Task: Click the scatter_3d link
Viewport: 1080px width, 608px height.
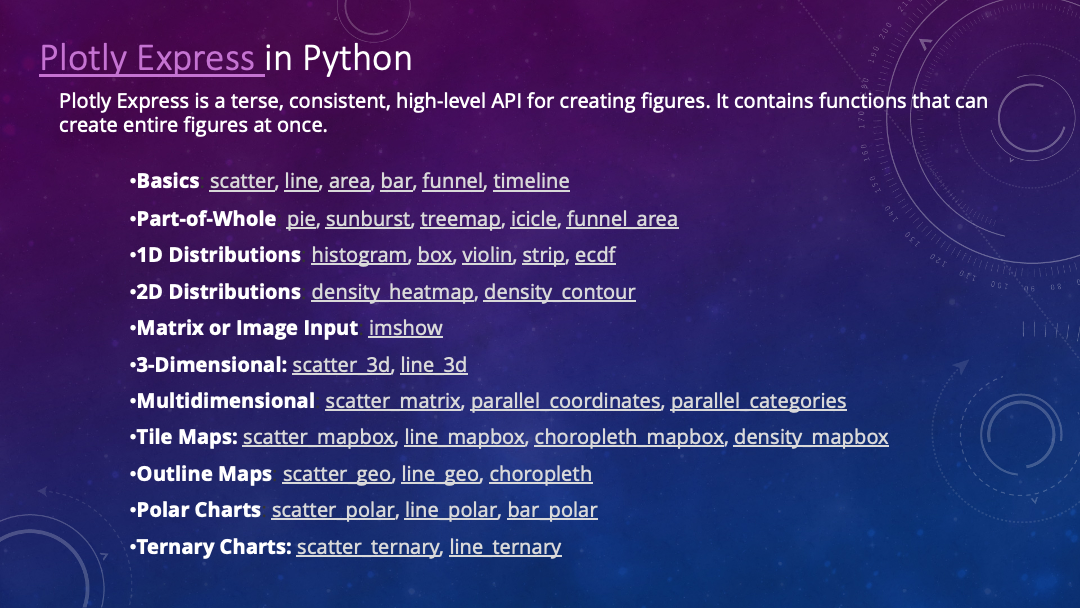Action: pos(341,365)
